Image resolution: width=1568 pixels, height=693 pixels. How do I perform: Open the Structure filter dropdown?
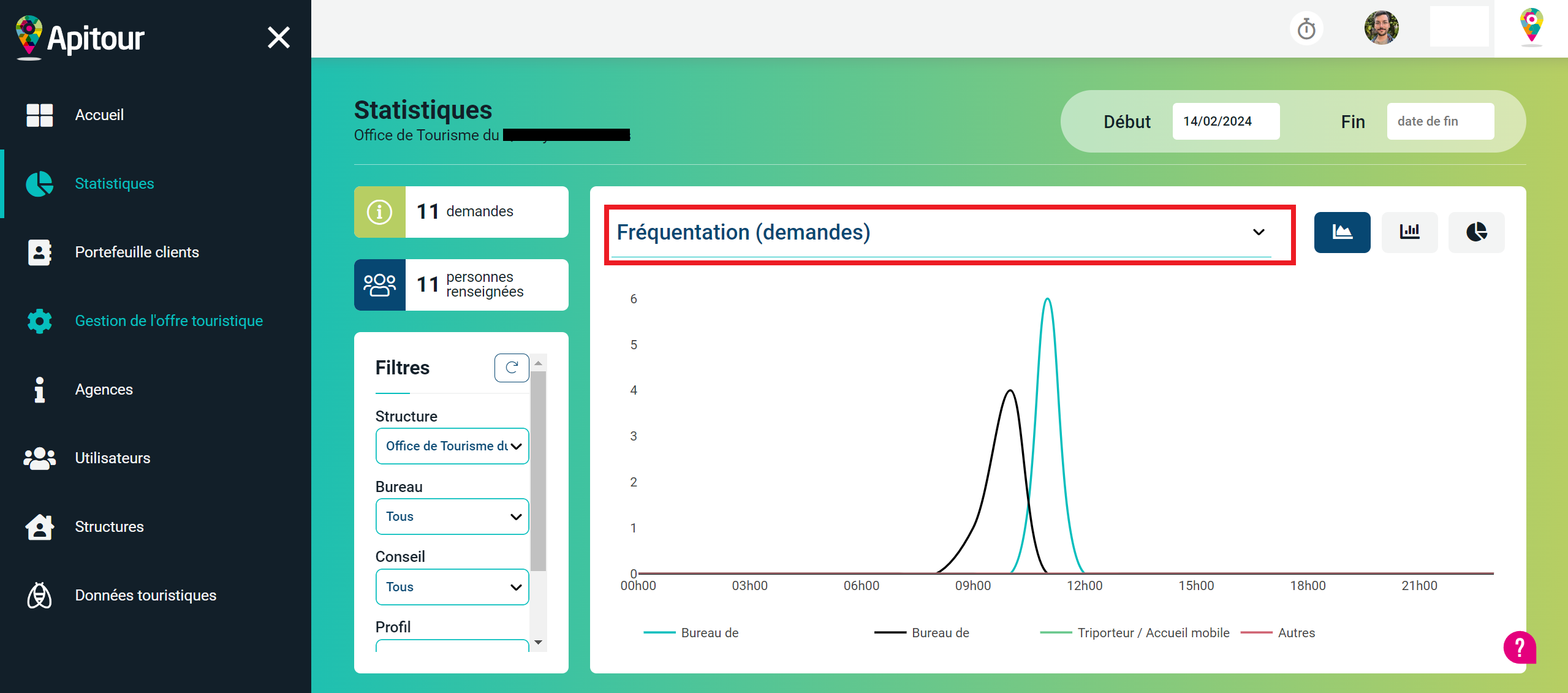click(452, 446)
